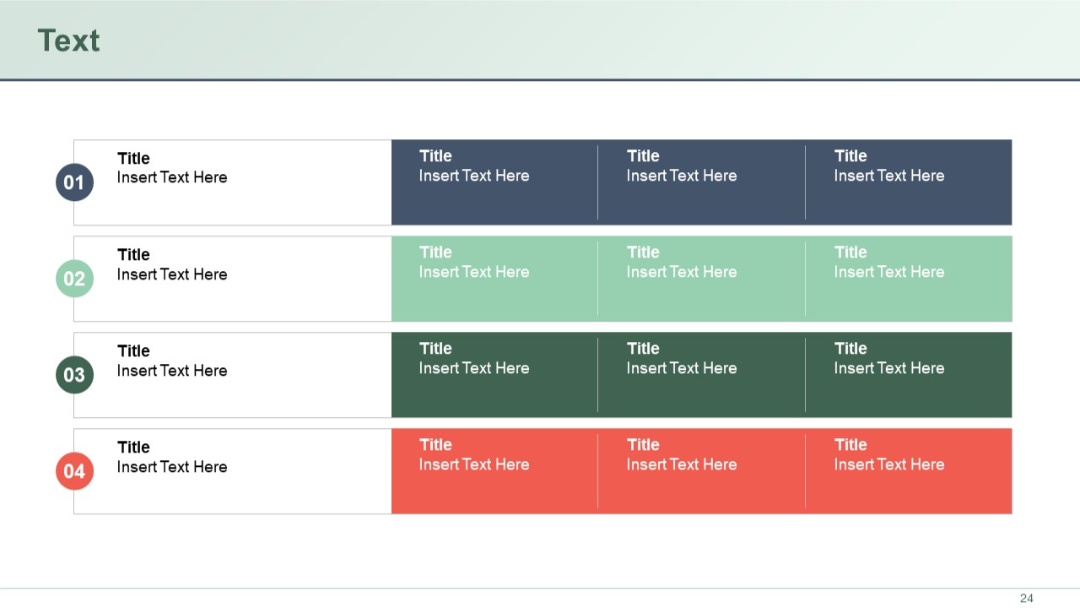Select Insert Text Here beside badge 04
The image size is (1080, 608).
pos(172,466)
